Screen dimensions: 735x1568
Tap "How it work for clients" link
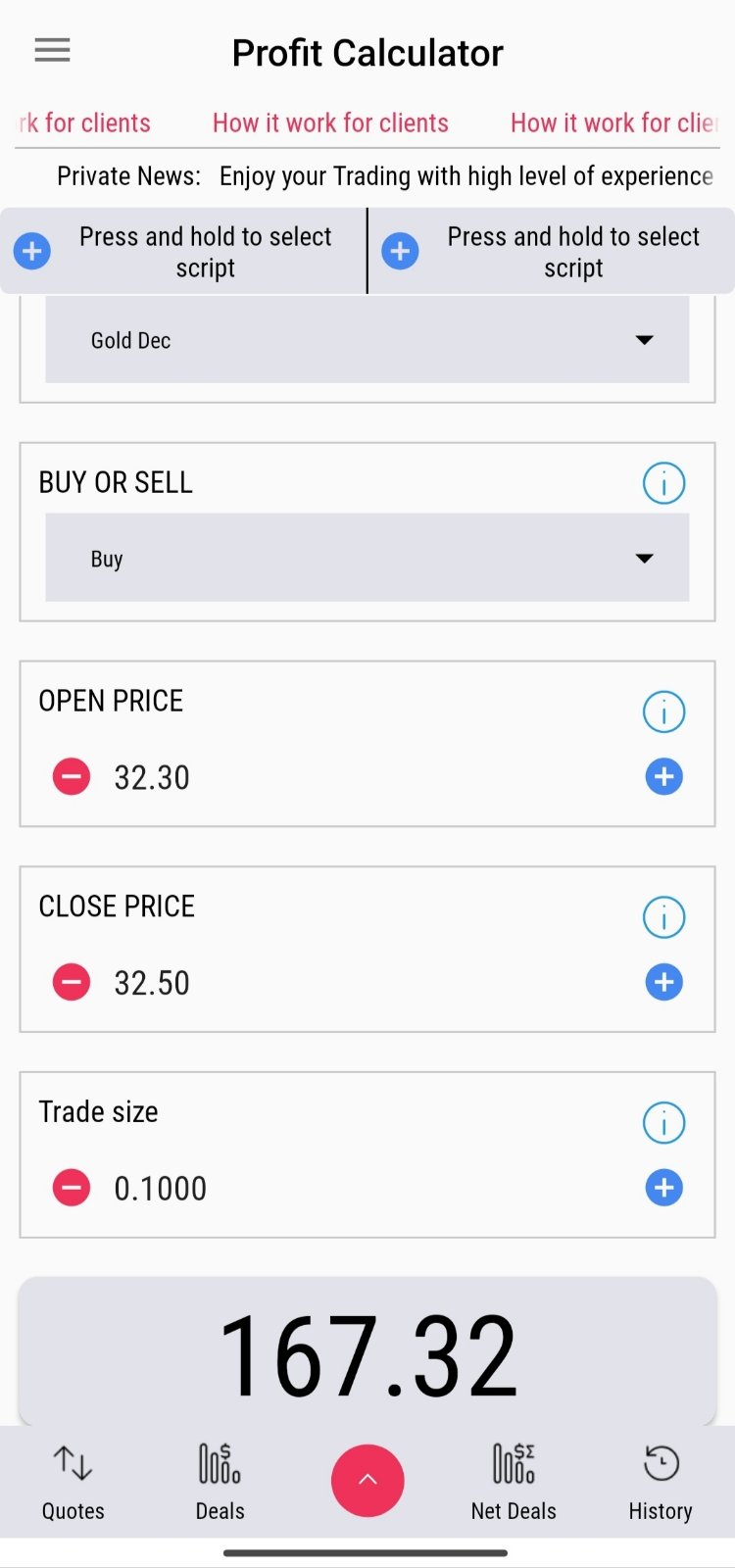330,123
